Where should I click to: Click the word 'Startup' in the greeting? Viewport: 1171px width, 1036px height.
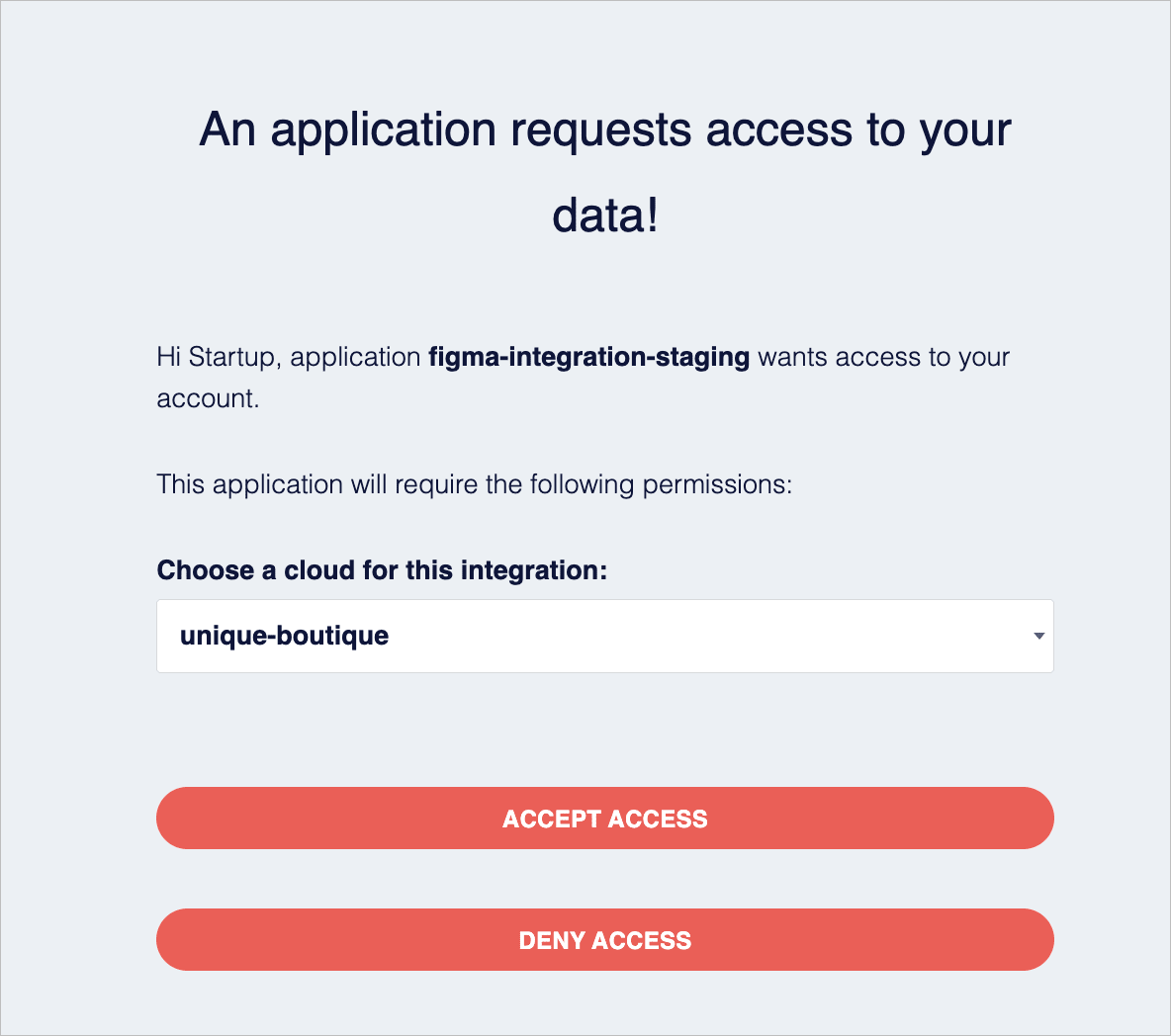click(x=232, y=357)
